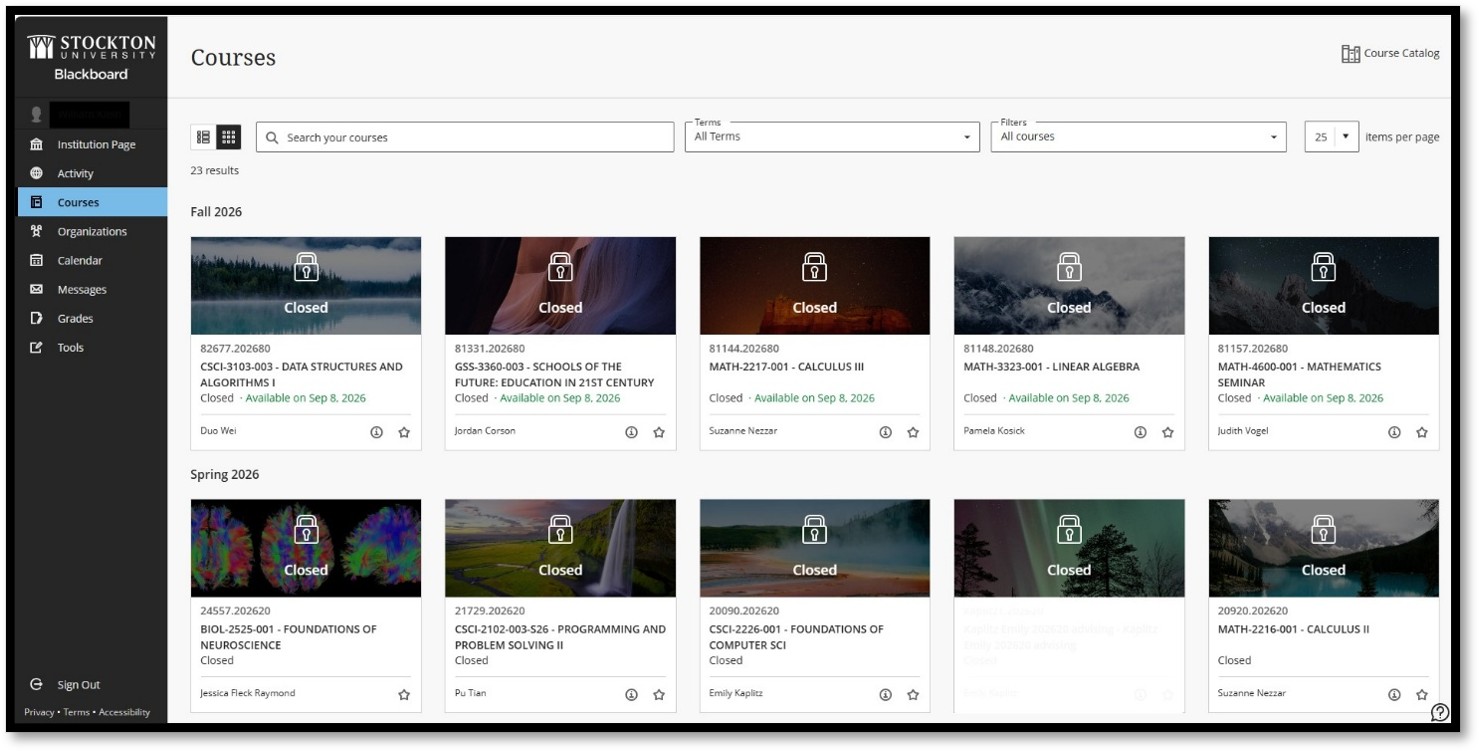Open the Course Catalog
1479x751 pixels.
(x=1390, y=54)
